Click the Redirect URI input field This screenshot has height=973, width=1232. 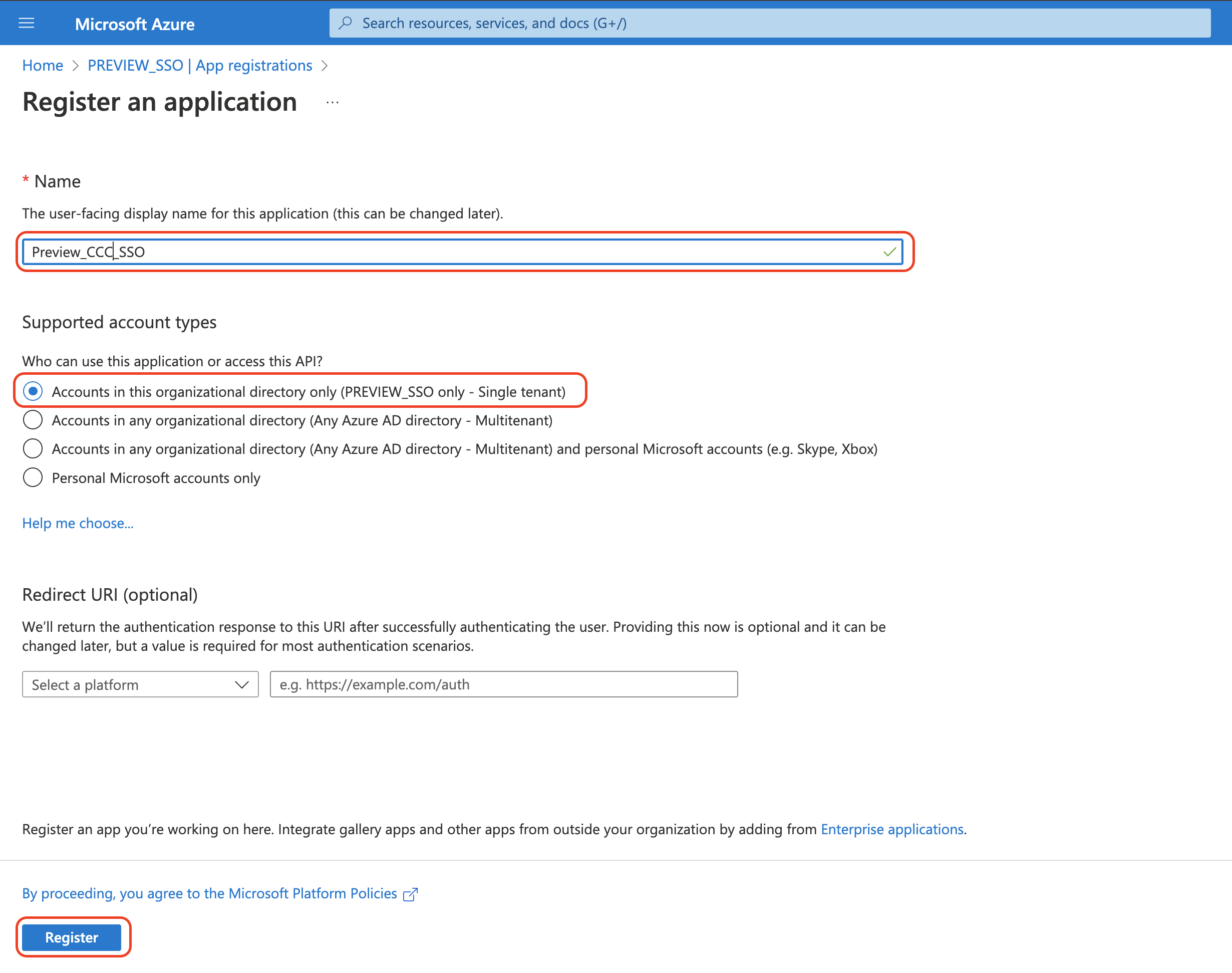[503, 684]
